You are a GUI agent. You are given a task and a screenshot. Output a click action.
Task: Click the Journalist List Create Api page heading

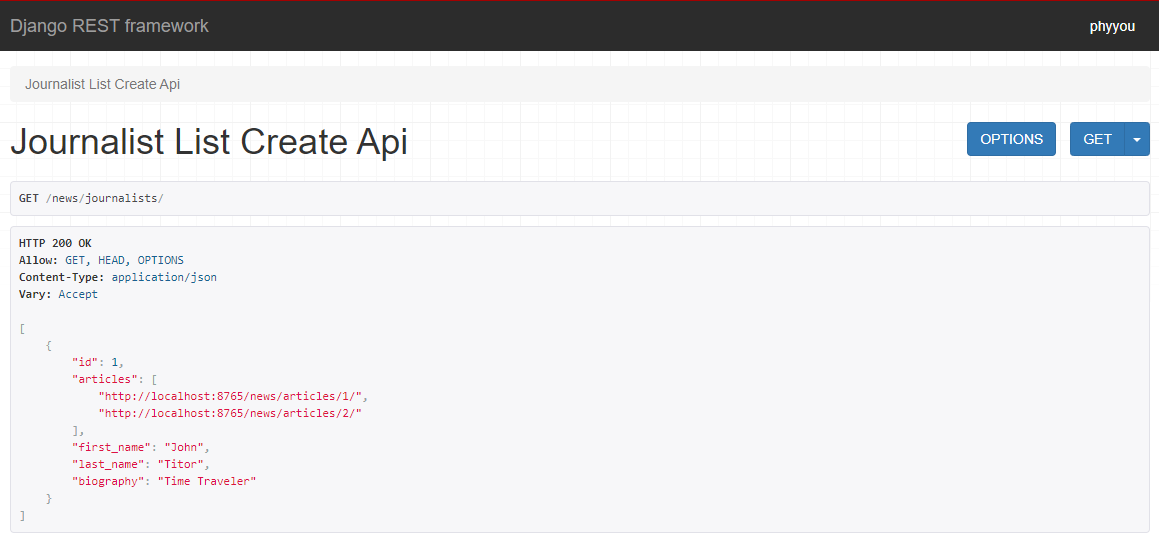[209, 141]
